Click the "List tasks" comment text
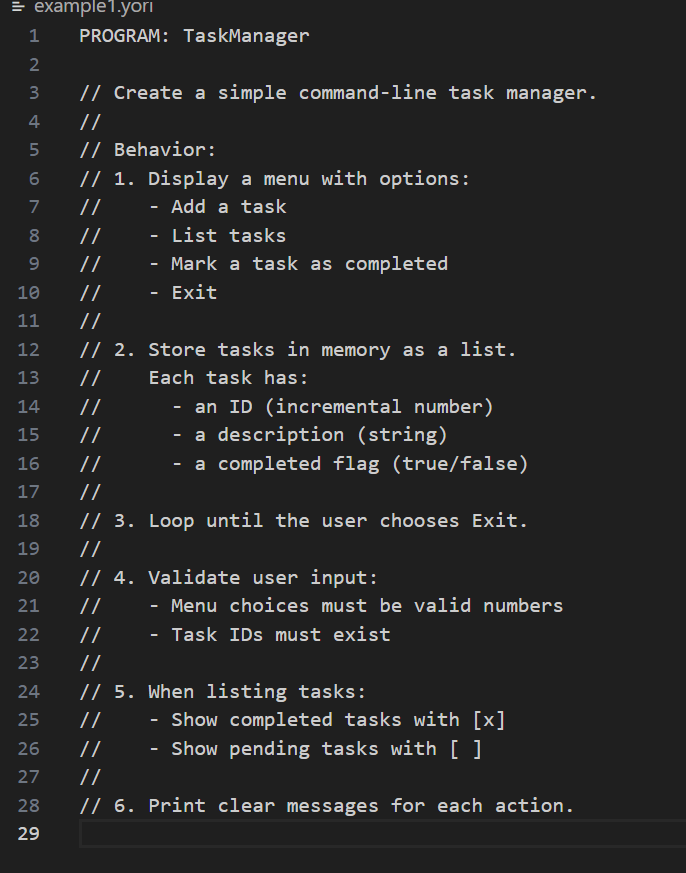The image size is (686, 873). (228, 236)
